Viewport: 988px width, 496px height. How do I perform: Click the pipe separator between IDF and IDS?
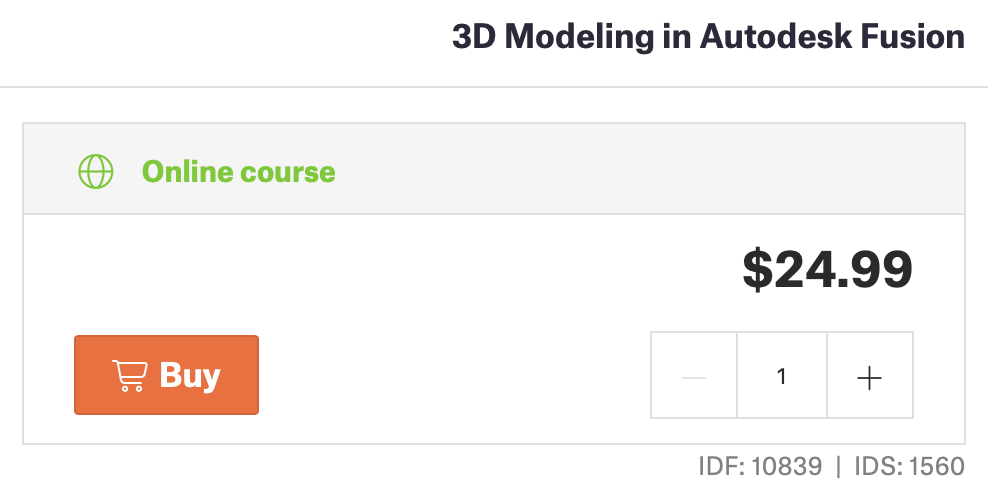(x=838, y=466)
